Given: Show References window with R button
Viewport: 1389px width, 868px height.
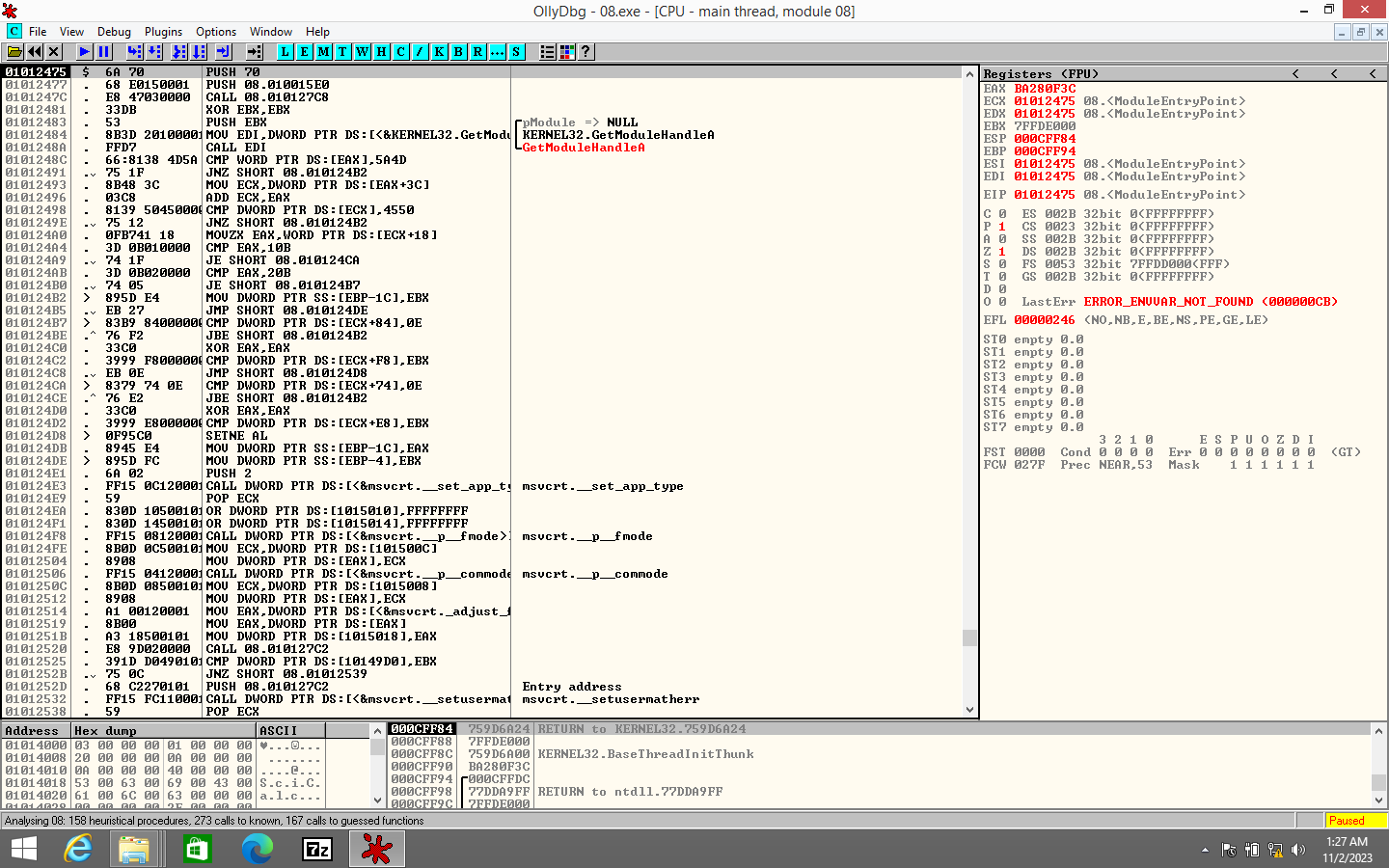Looking at the screenshot, I should (477, 52).
